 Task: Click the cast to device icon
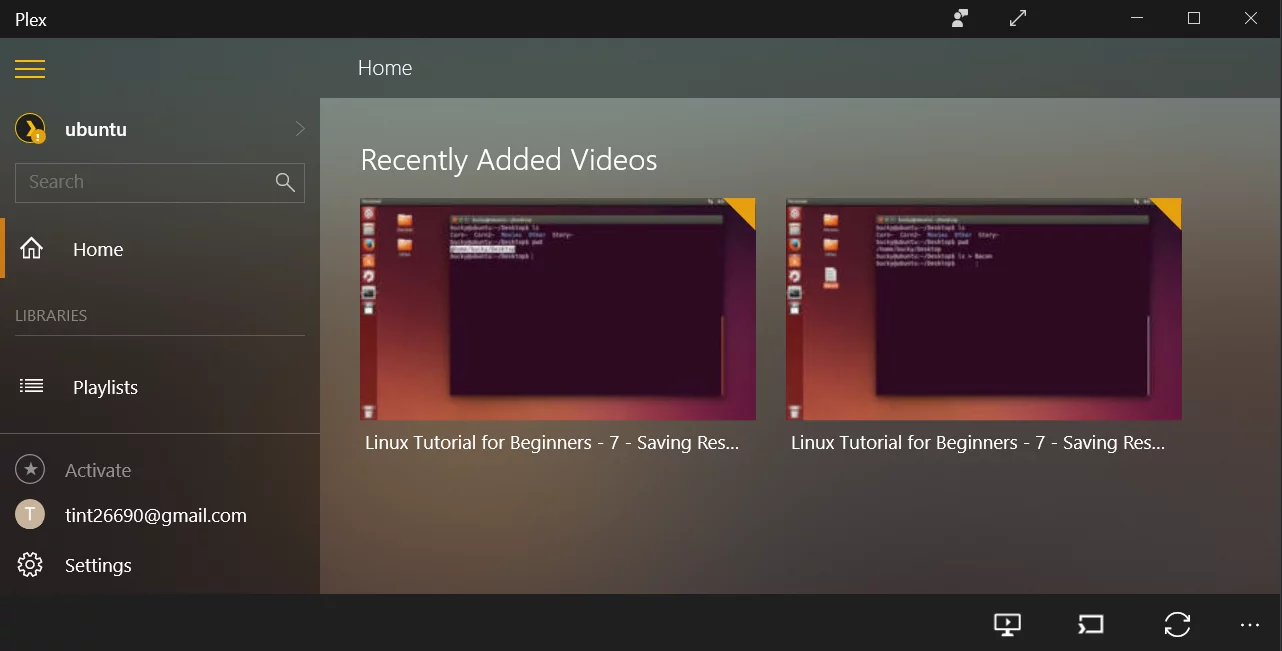1091,625
